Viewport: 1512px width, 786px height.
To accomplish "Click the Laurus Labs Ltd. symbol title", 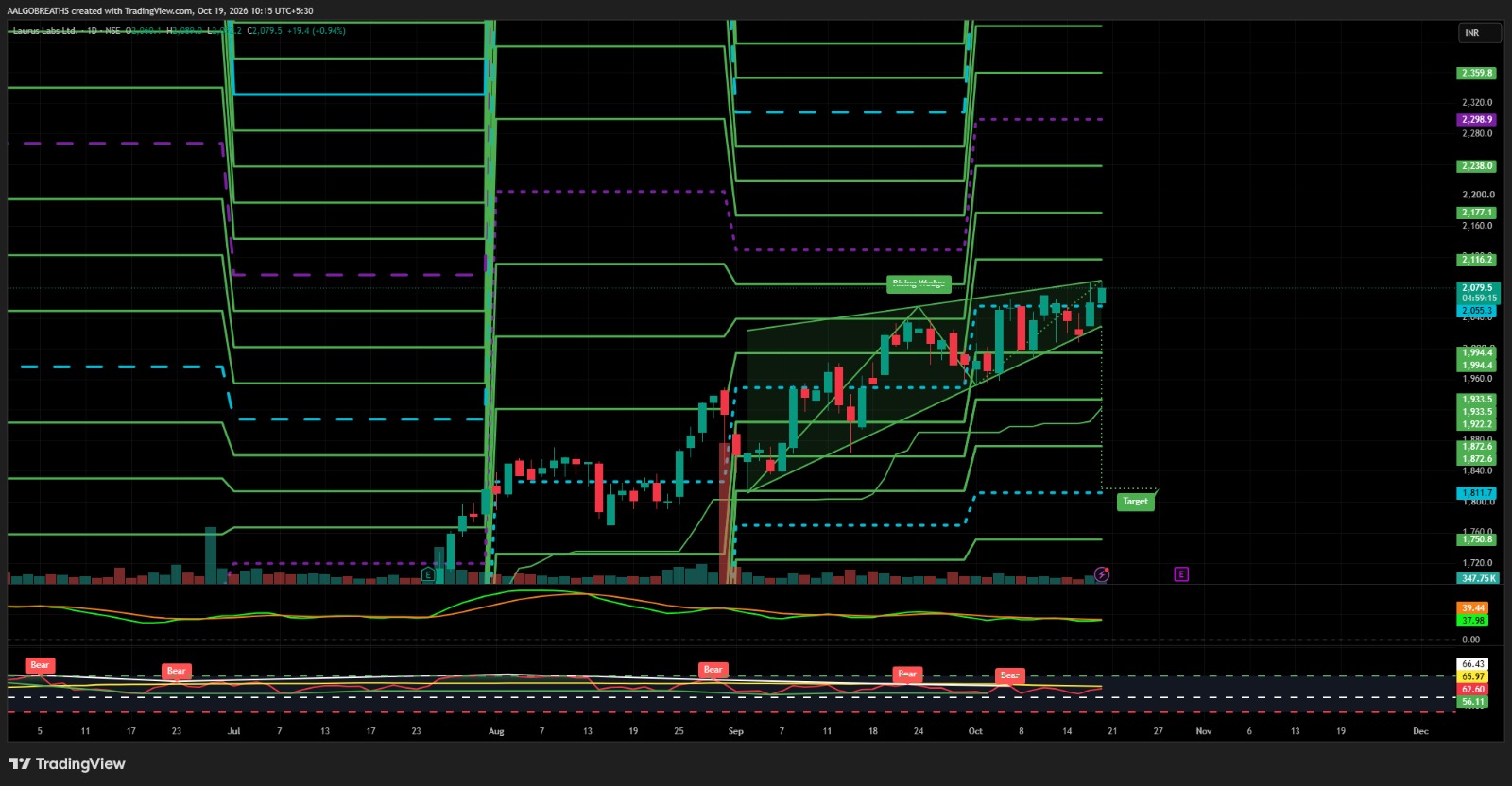I will tap(44, 31).
